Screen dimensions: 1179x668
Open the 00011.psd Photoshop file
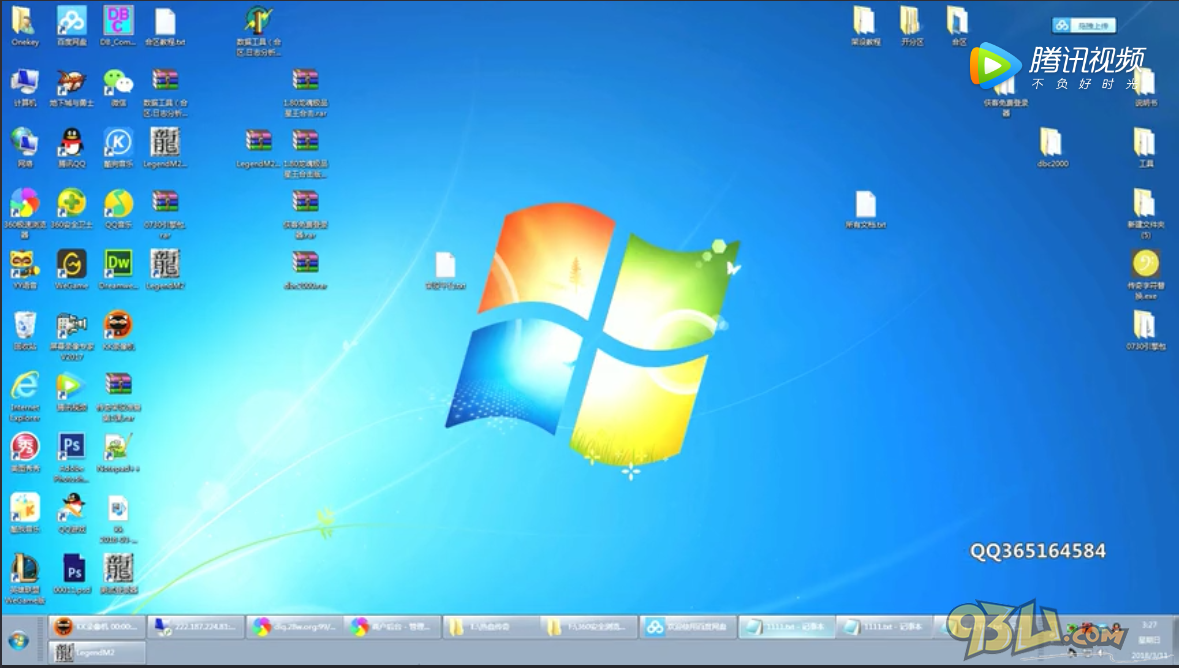click(x=73, y=575)
